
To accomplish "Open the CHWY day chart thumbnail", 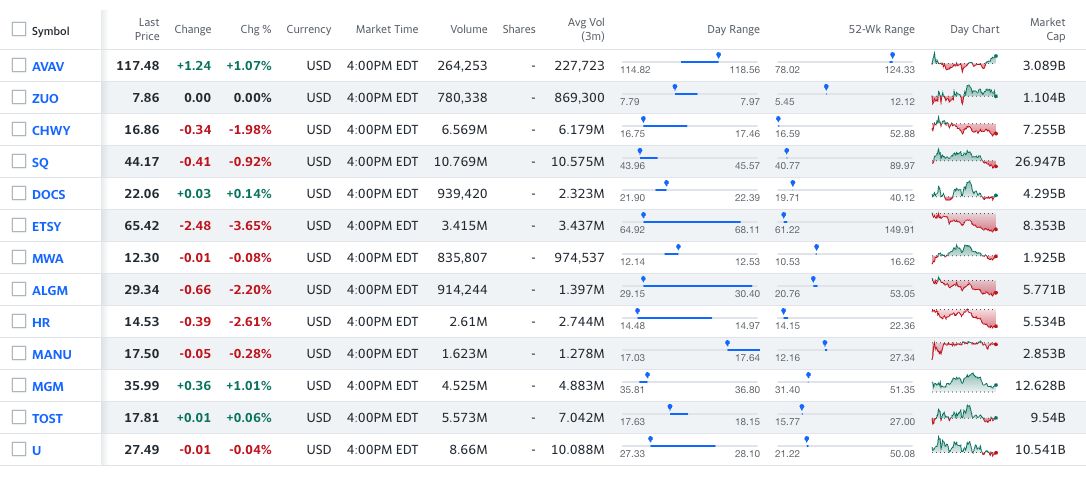I will [965, 126].
